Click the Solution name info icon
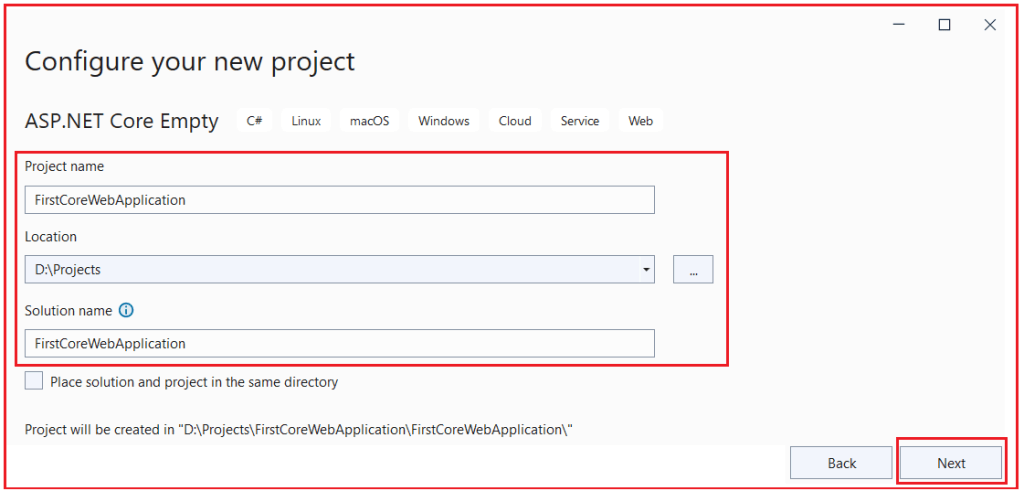The width and height of the screenshot is (1024, 491). pos(126,311)
